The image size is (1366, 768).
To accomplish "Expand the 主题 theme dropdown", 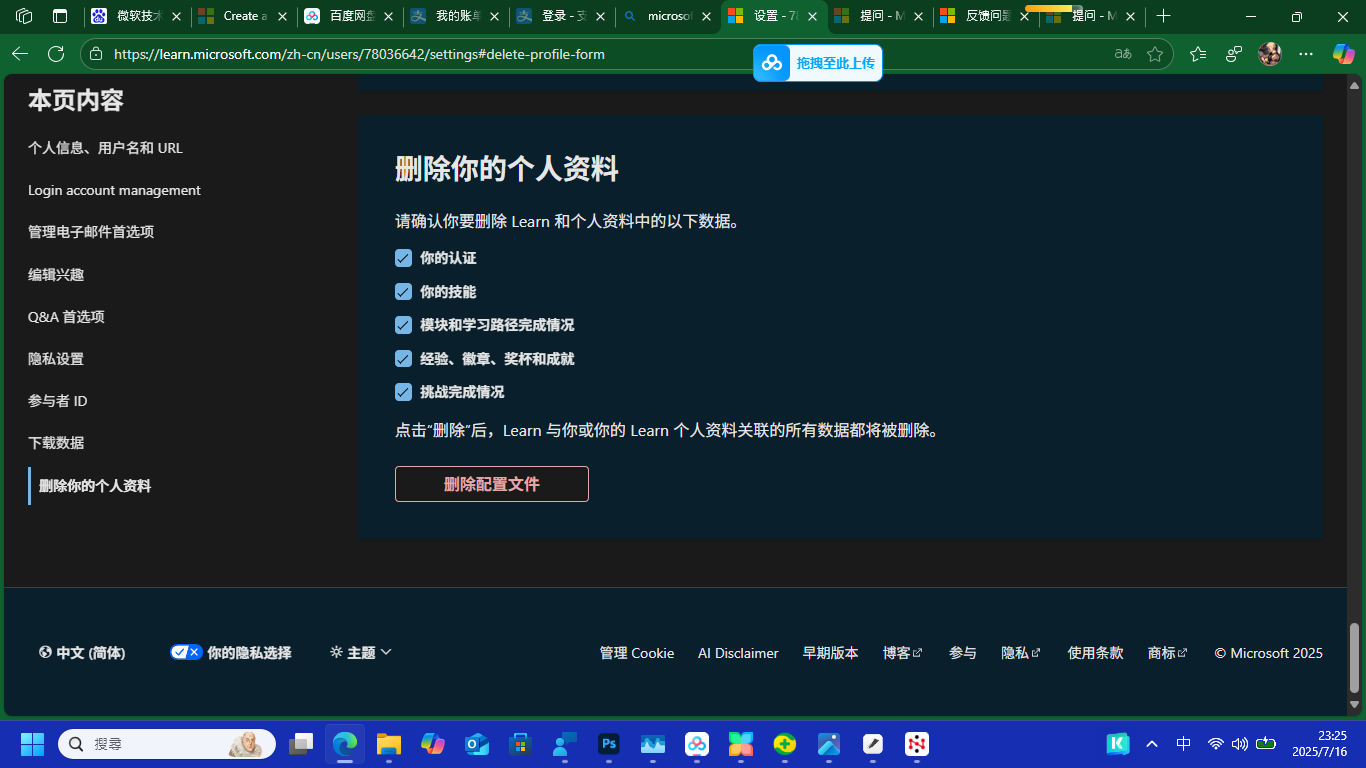I will click(x=361, y=652).
